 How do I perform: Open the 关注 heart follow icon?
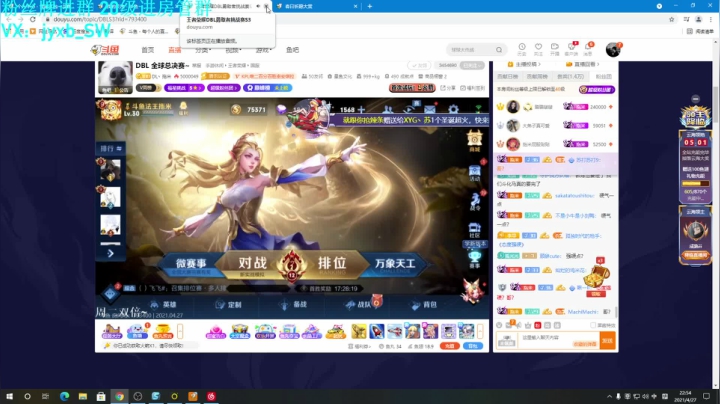pyautogui.click(x=538, y=49)
